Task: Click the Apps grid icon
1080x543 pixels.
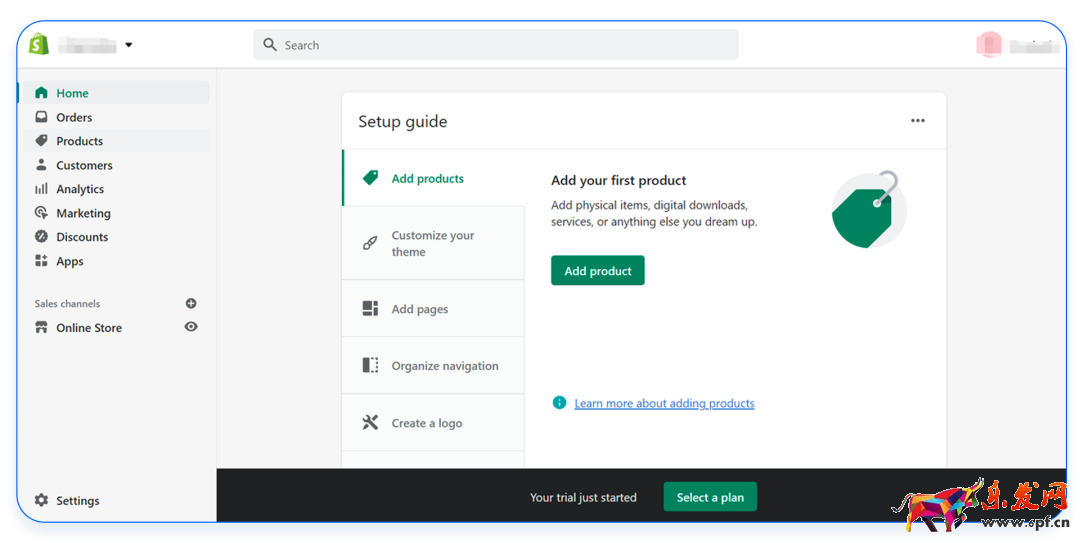Action: pyautogui.click(x=41, y=261)
